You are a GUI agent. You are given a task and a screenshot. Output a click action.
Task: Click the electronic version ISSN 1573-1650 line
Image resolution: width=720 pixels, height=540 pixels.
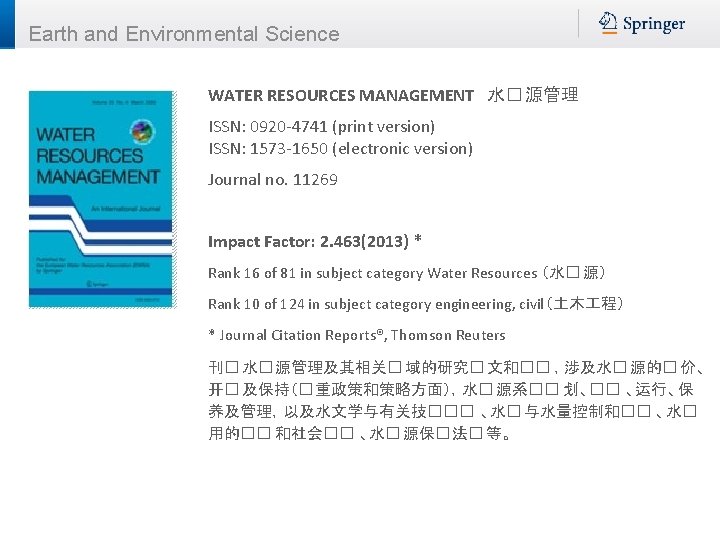pyautogui.click(x=341, y=148)
